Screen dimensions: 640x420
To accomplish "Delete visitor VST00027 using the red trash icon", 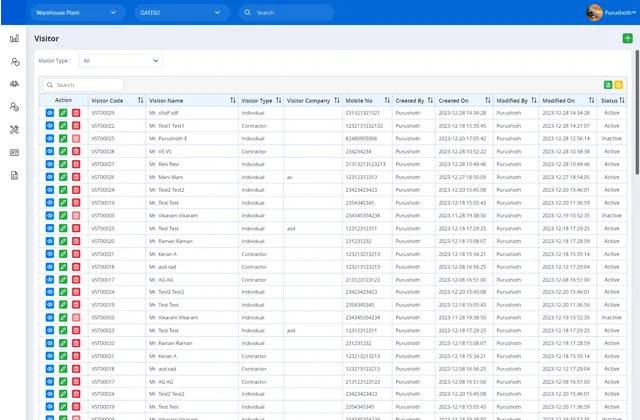I will 76,164.
